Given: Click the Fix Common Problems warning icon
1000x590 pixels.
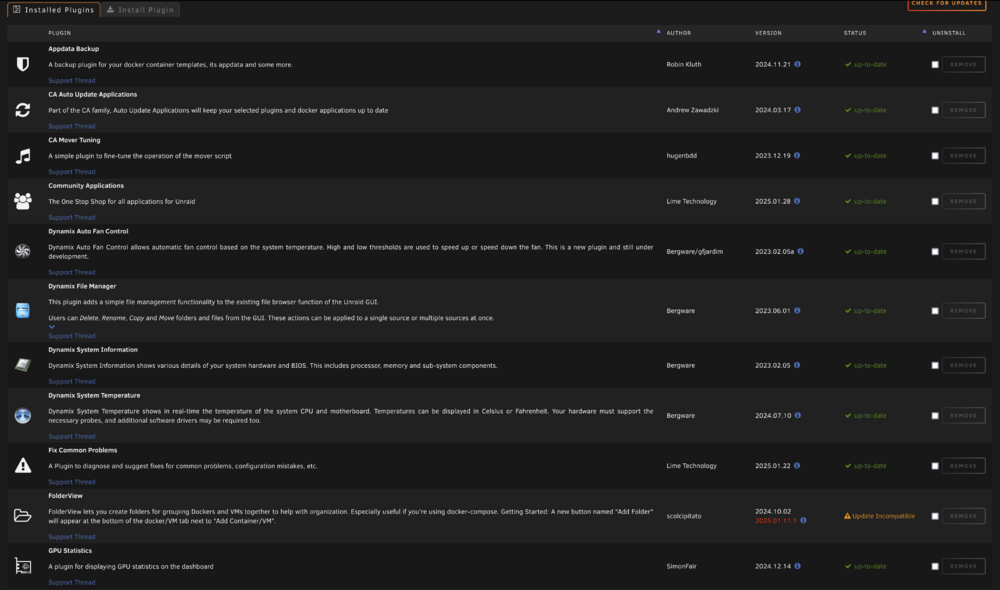Looking at the screenshot, I should point(23,466).
